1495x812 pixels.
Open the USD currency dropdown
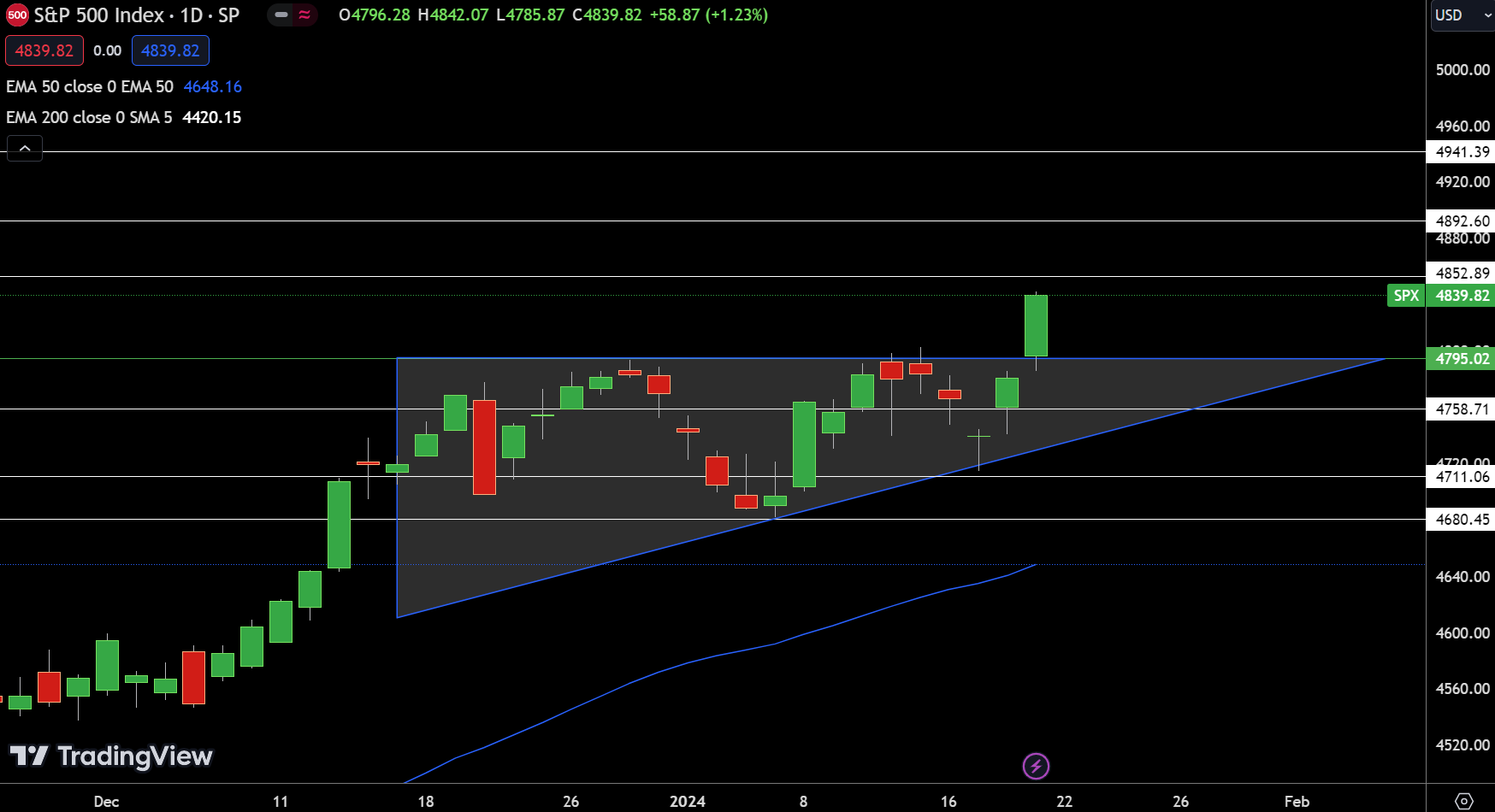(1462, 15)
